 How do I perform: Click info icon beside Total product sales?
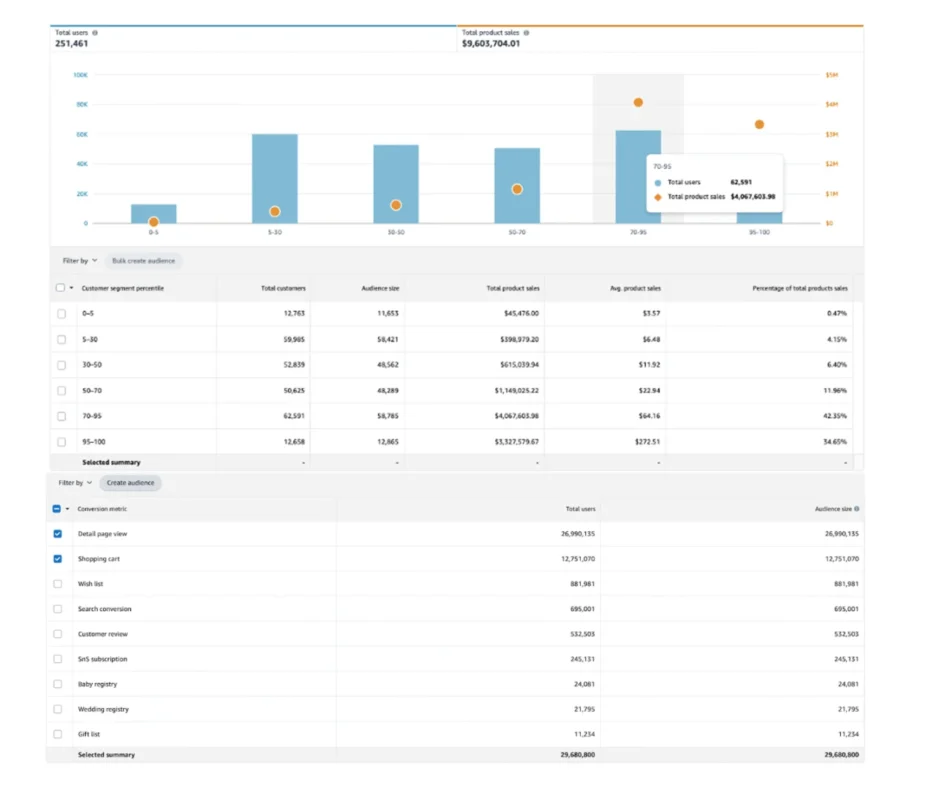(526, 33)
